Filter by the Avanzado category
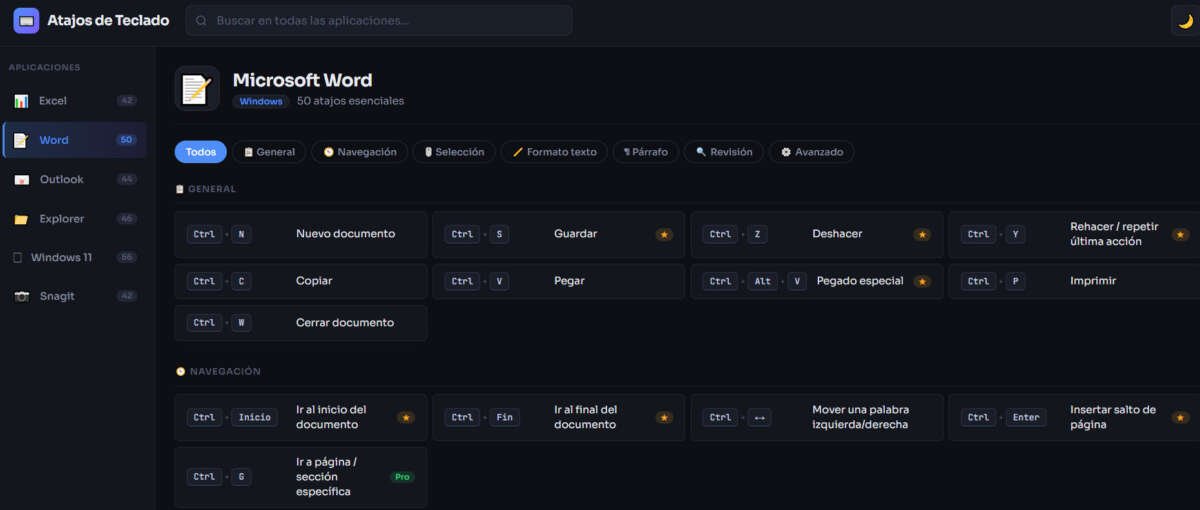 click(811, 152)
